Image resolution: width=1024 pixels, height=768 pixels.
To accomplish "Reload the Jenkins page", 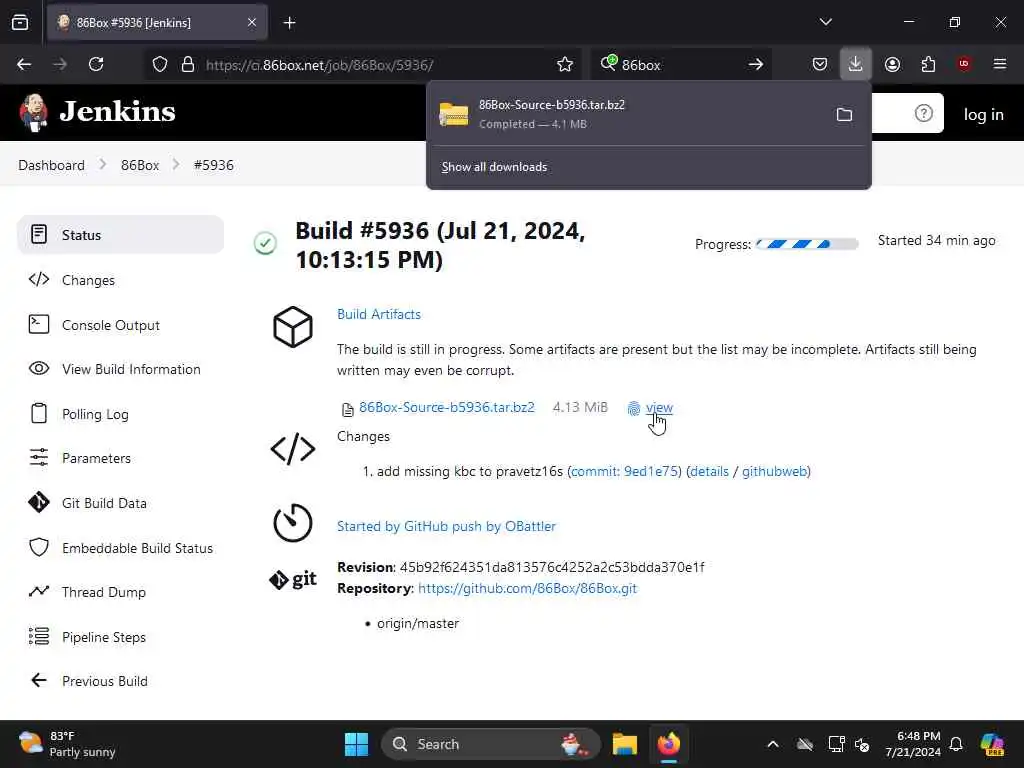I will point(96,64).
